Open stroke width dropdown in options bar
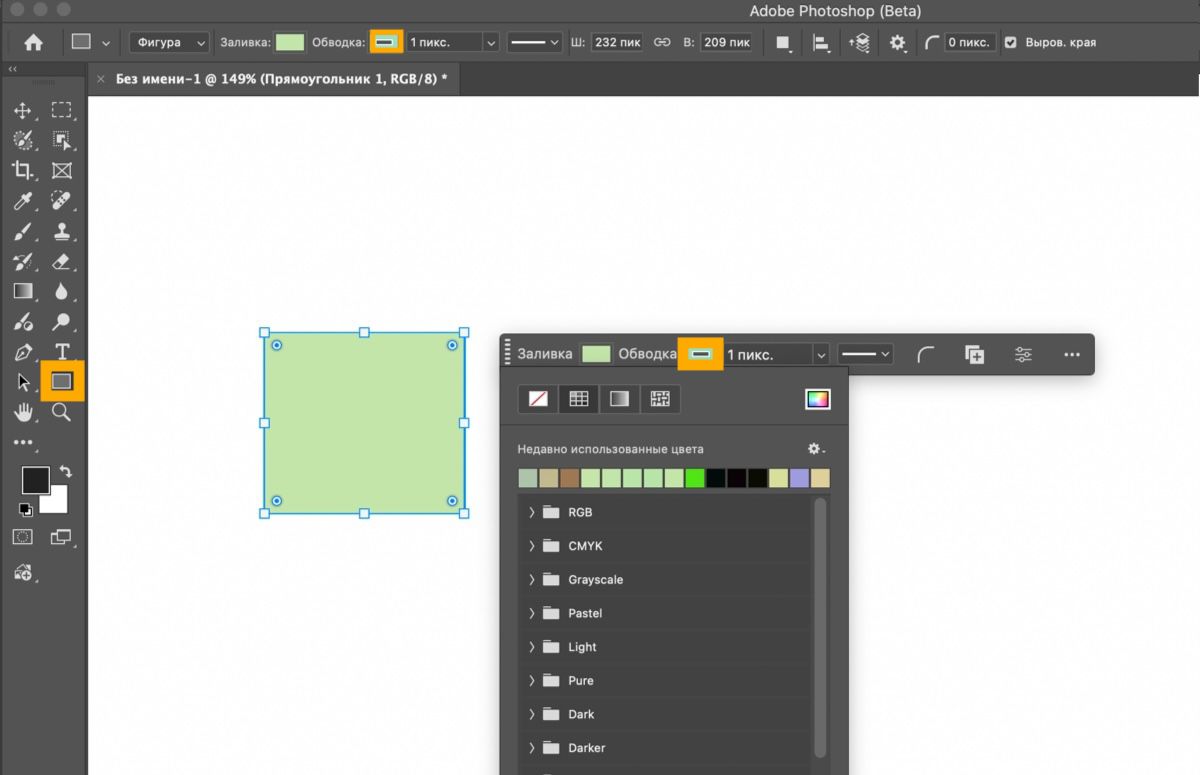Viewport: 1200px width, 775px height. pyautogui.click(x=490, y=42)
